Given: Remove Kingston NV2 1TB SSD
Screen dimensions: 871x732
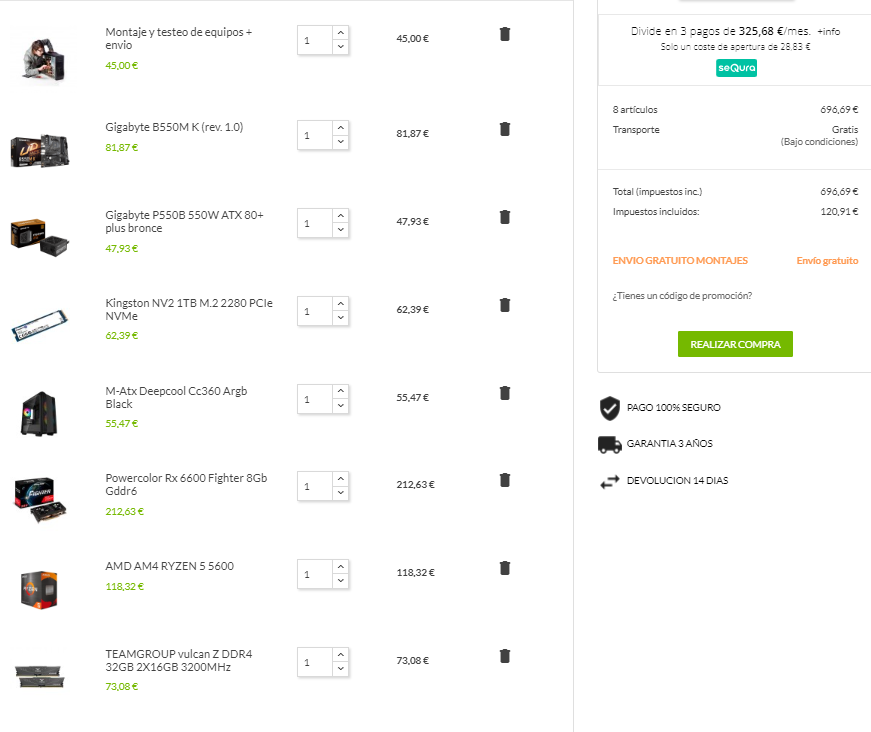Looking at the screenshot, I should (x=505, y=305).
